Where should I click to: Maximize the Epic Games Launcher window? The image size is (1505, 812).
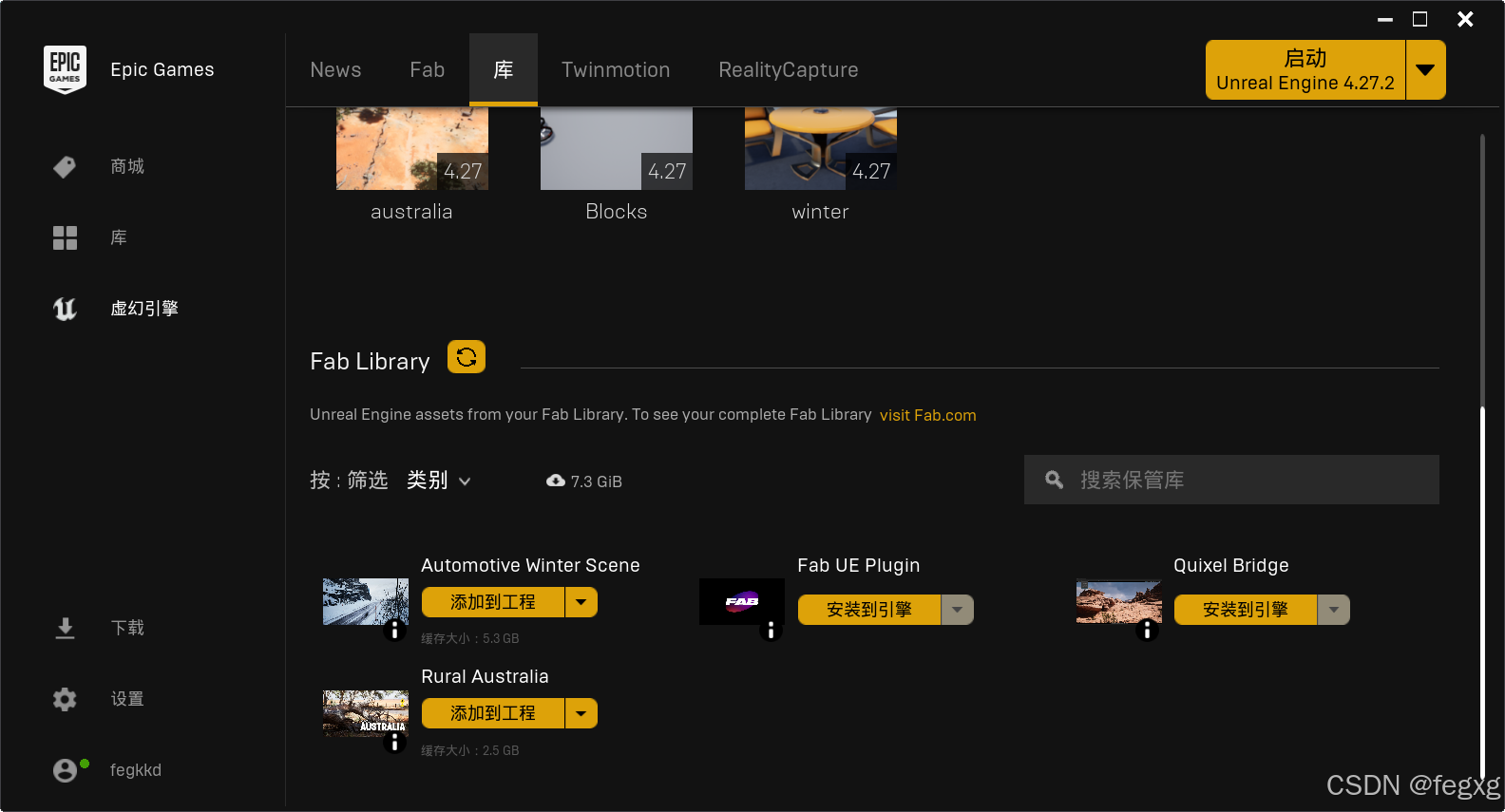click(1420, 19)
